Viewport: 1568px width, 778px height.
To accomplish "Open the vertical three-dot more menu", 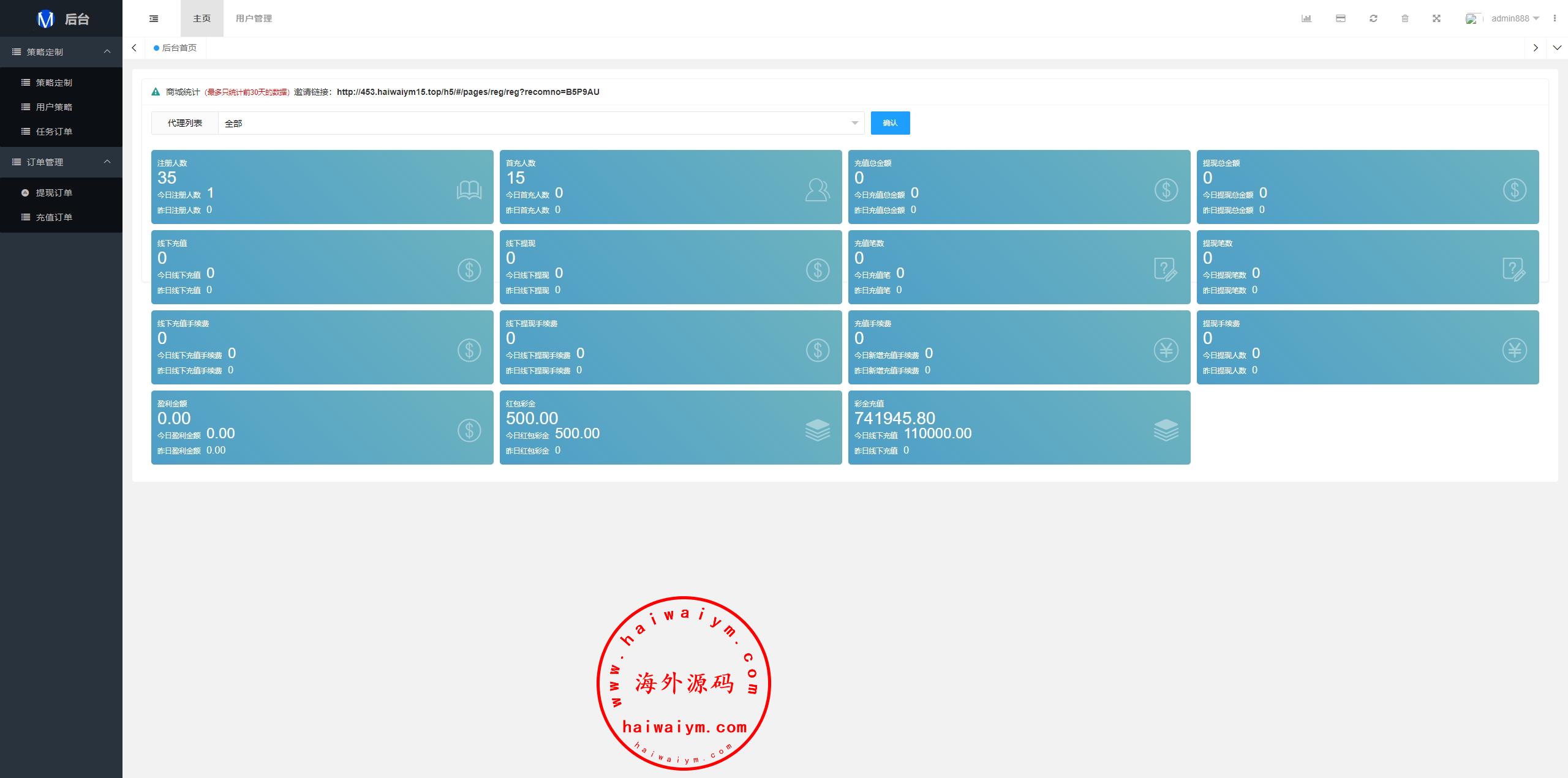I will pos(1555,18).
